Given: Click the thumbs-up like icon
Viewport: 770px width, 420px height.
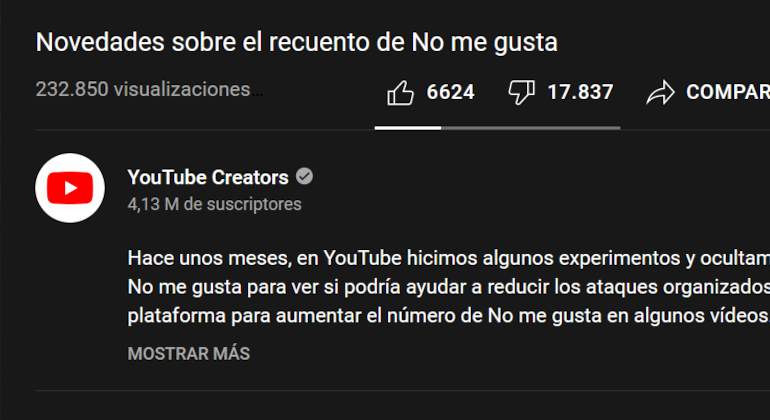Looking at the screenshot, I should 400,93.
